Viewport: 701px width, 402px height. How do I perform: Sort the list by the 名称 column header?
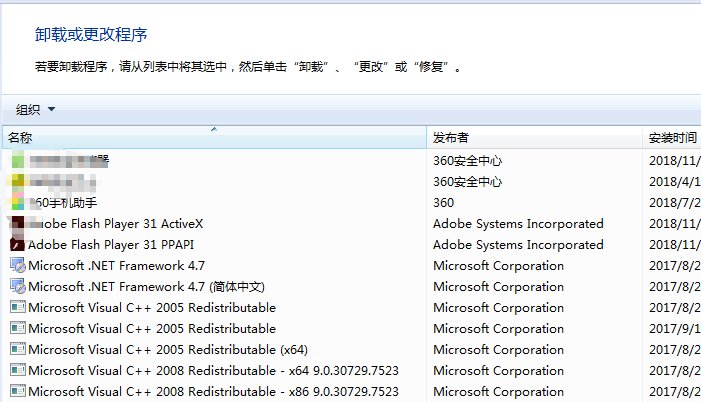click(214, 138)
